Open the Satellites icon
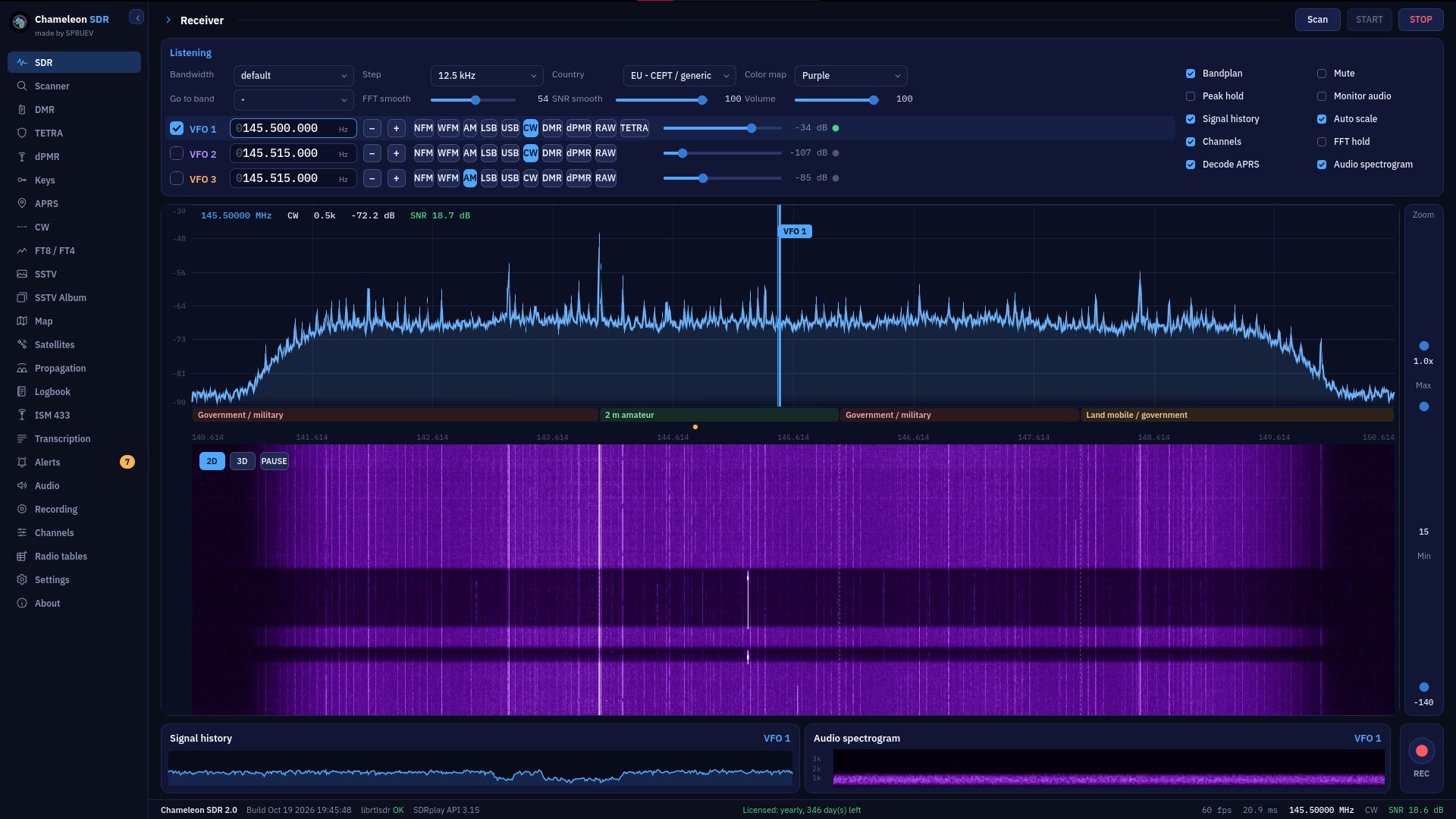Screen dimensions: 1456x819 22,344
